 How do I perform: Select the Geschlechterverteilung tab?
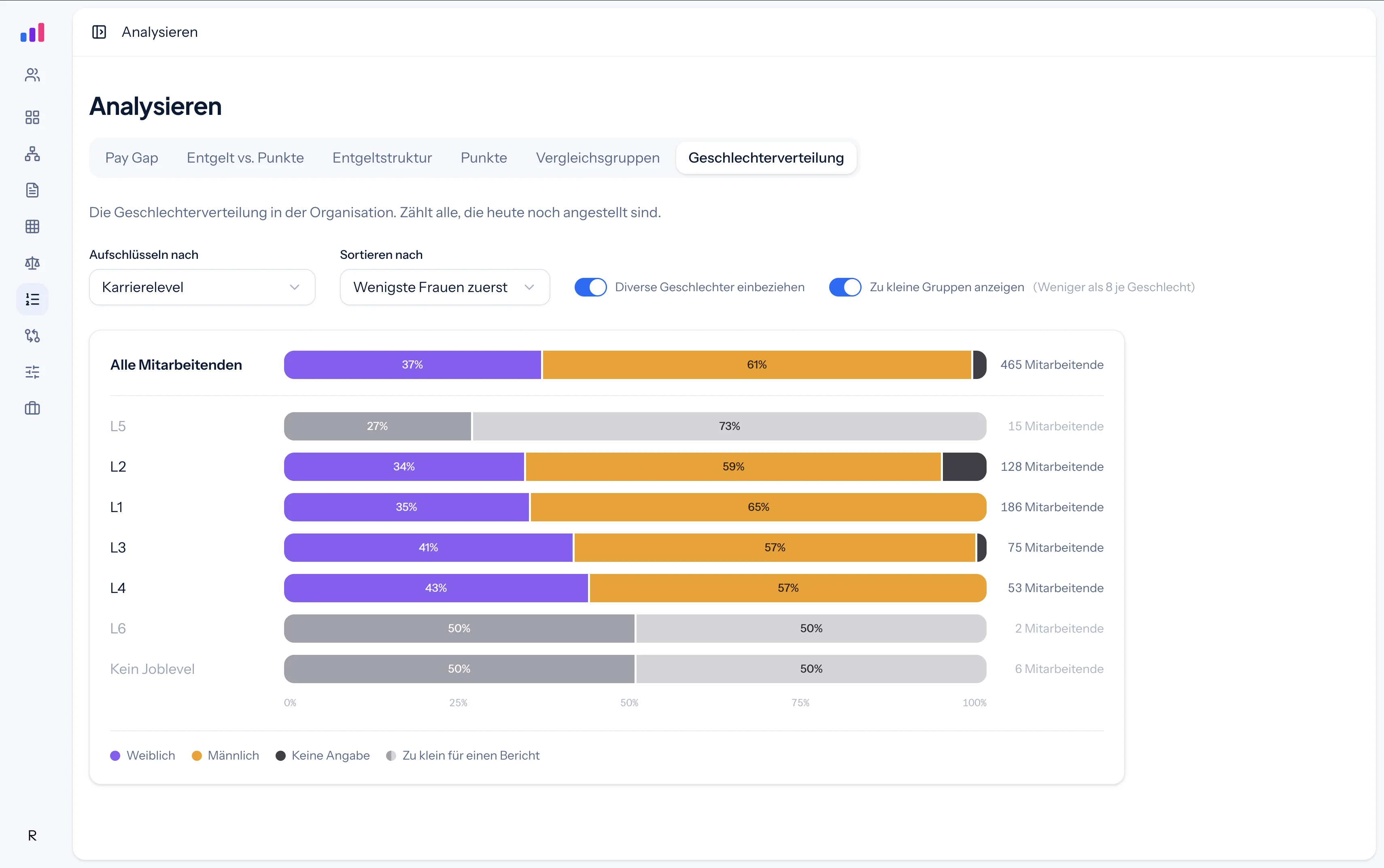pos(766,158)
